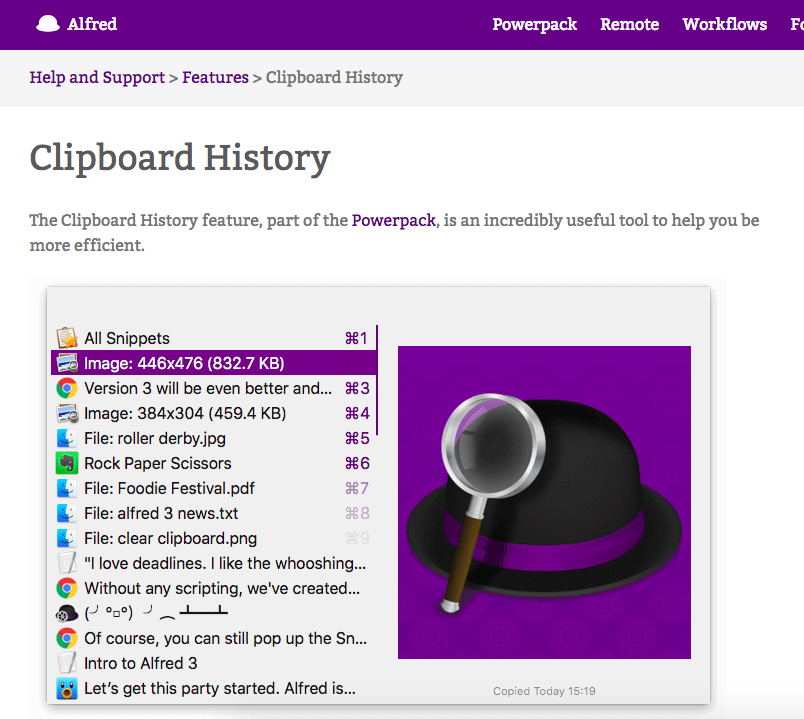804x719 pixels.
Task: Click Finder icon for Foodie Festival.pdf
Action: [67, 488]
